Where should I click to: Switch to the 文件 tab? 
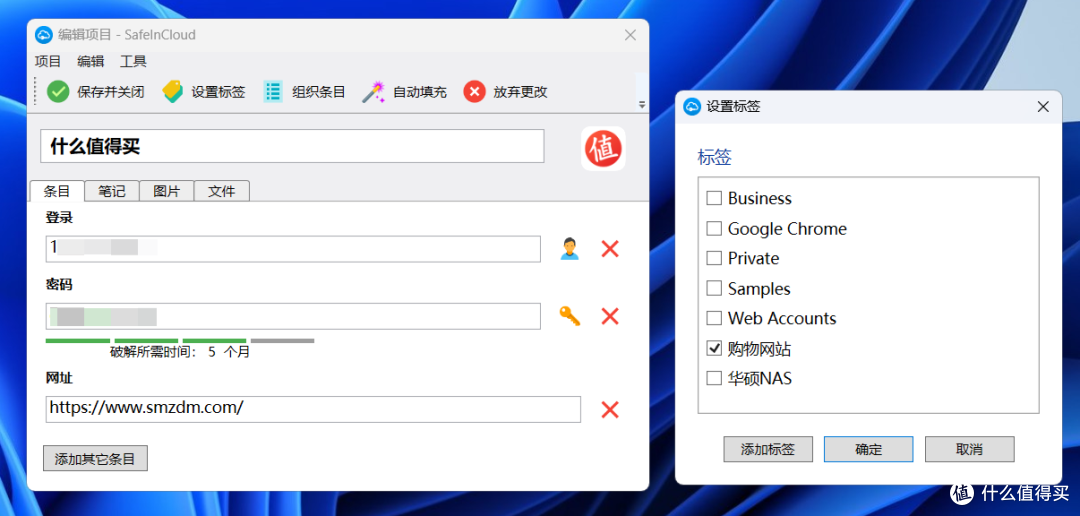click(222, 192)
